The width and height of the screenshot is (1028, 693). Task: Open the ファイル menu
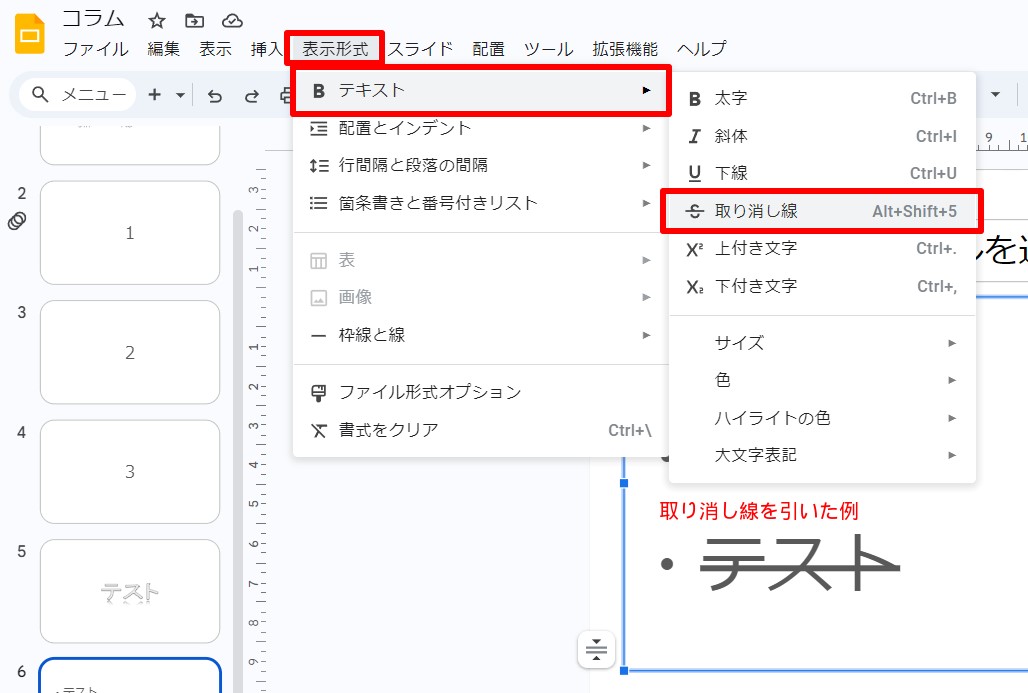click(96, 49)
